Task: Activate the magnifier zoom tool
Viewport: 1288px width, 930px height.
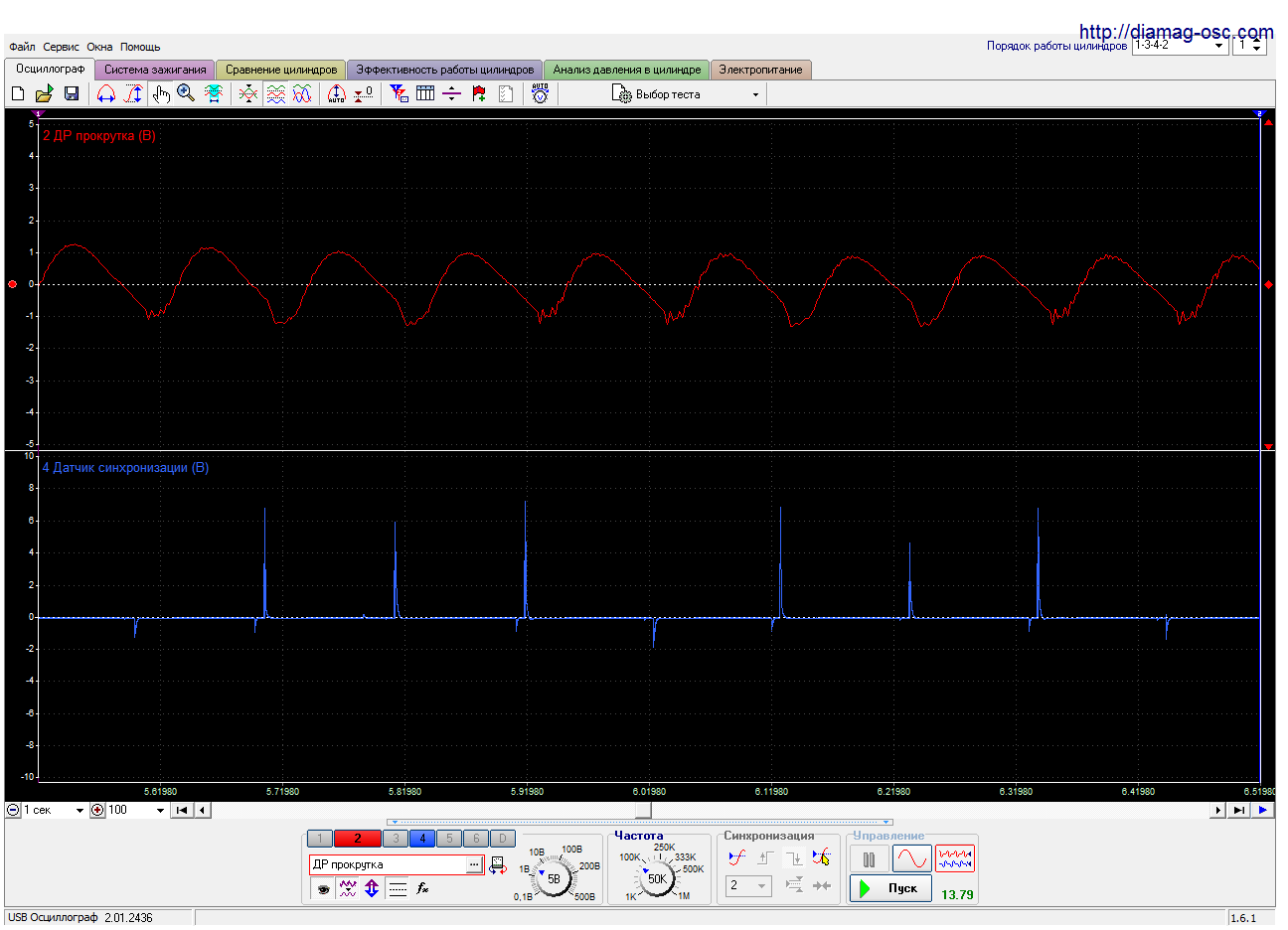Action: pyautogui.click(x=186, y=93)
